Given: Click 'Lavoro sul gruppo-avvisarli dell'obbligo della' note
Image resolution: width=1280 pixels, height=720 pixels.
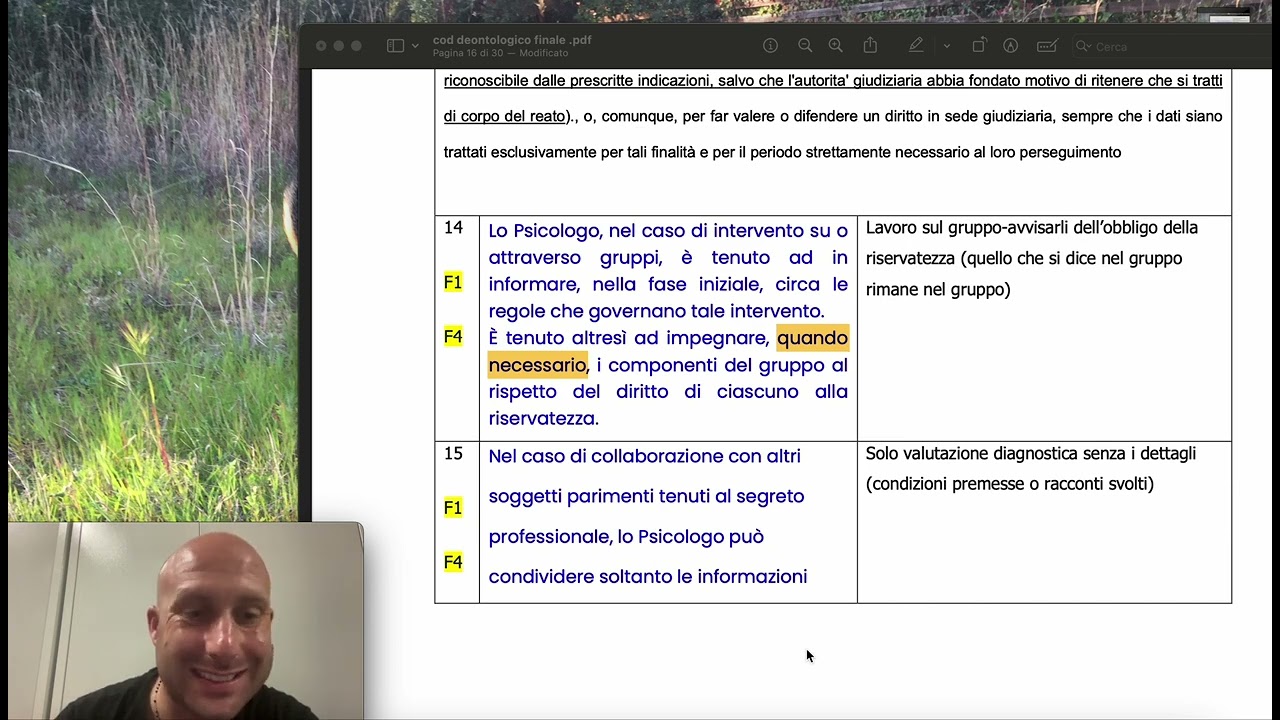Looking at the screenshot, I should [1032, 228].
